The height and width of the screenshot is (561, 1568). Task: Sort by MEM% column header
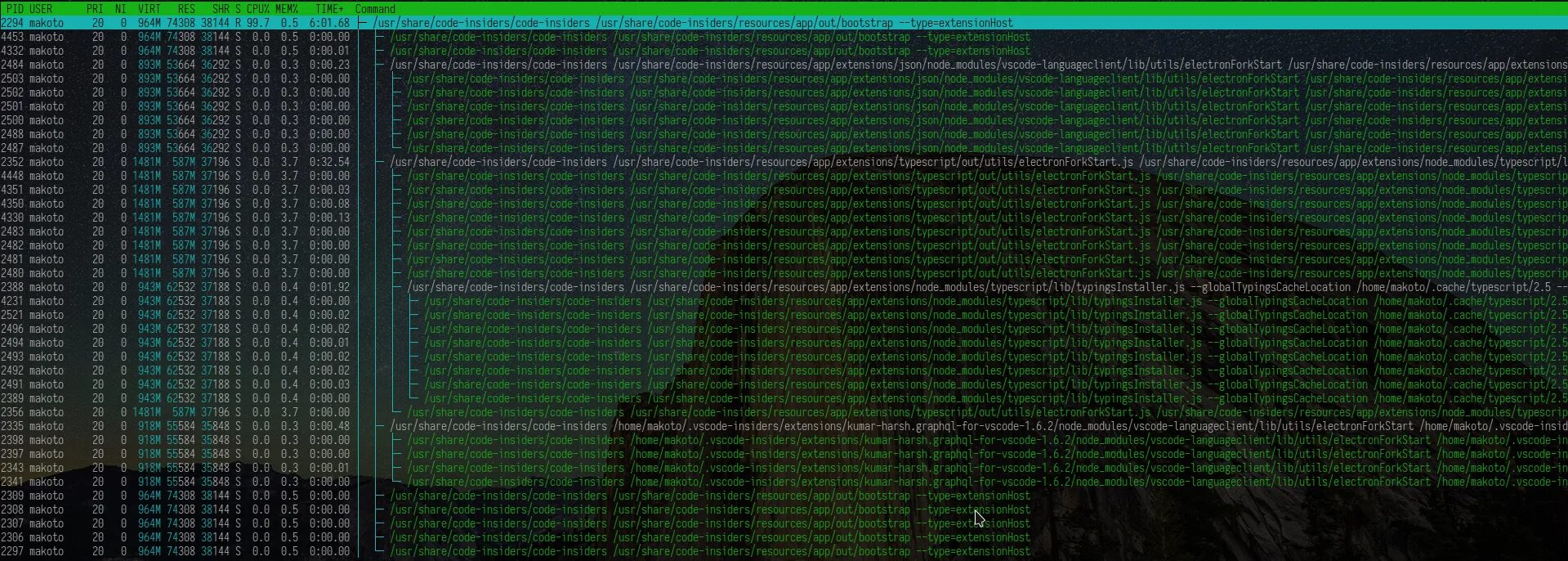(287, 9)
